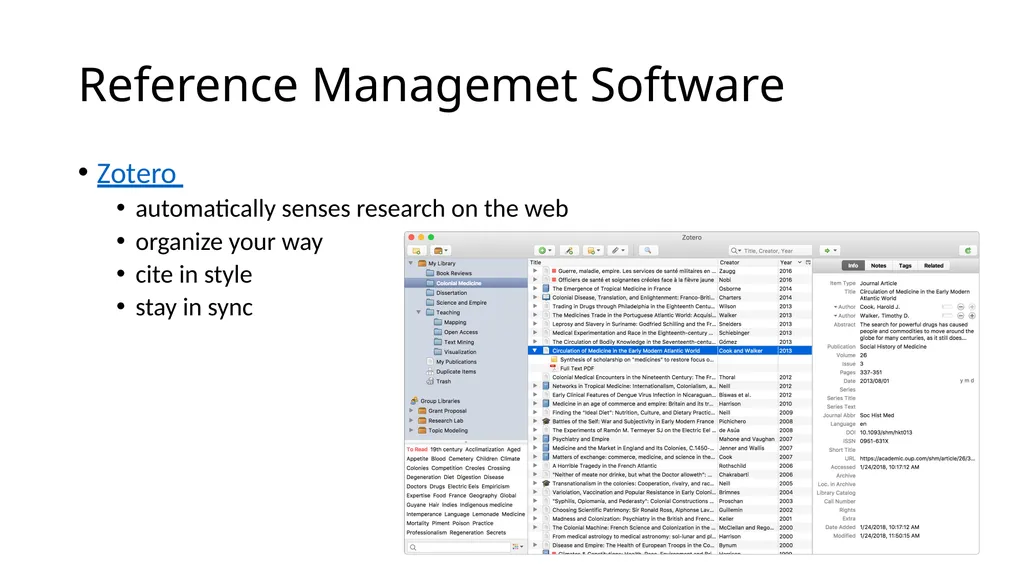Click the URL field label
Screen dimensions: 1024x575
[850, 459]
